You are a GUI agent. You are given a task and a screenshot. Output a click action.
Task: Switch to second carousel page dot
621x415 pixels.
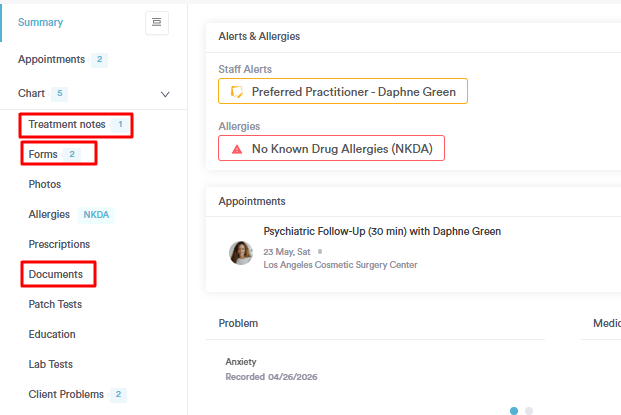point(529,410)
